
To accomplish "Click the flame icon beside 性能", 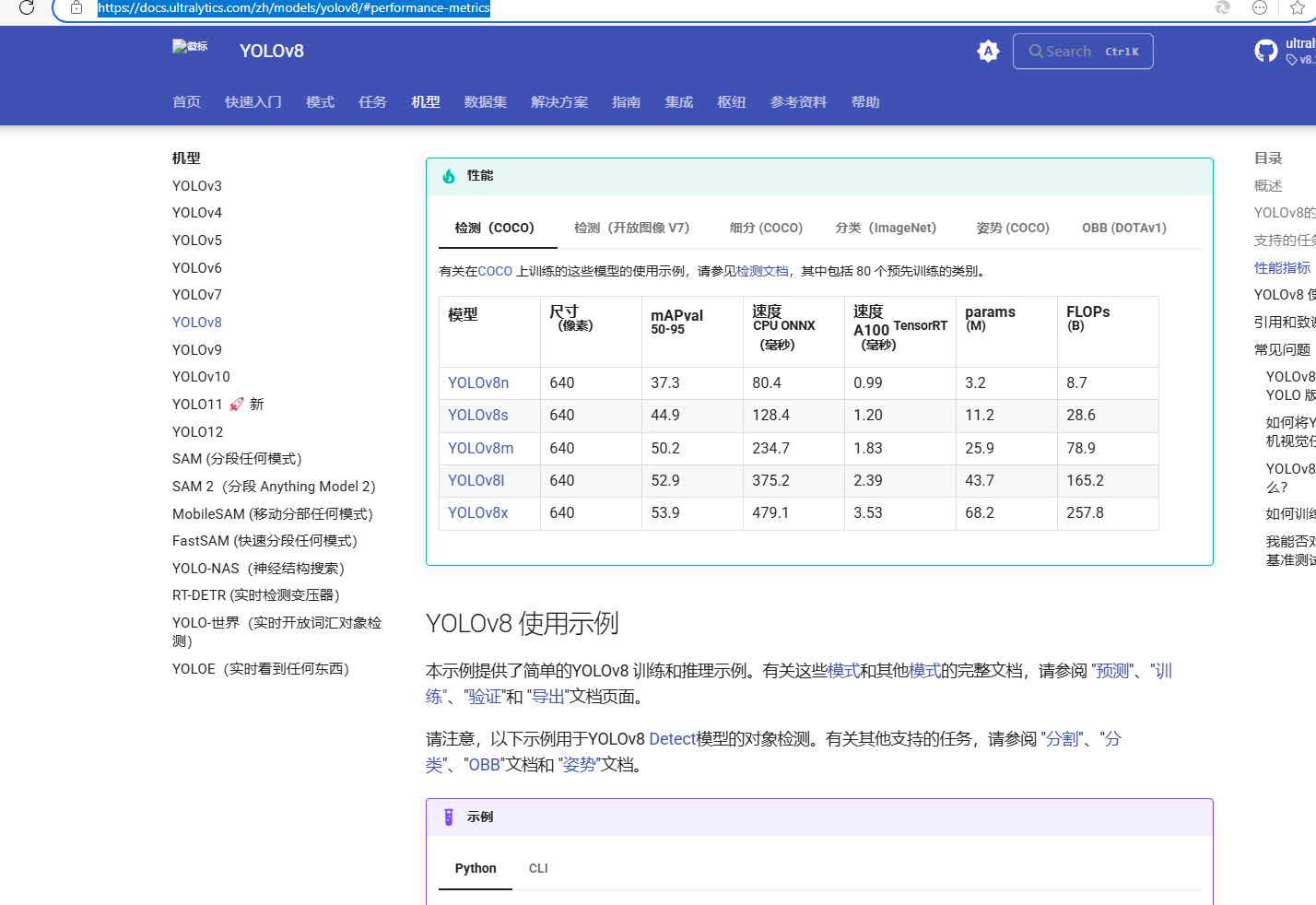I will tap(449, 176).
